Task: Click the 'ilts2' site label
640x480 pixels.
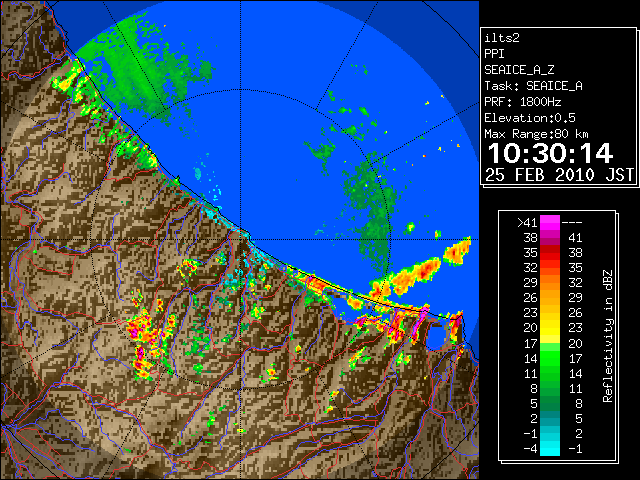Action: click(x=502, y=38)
